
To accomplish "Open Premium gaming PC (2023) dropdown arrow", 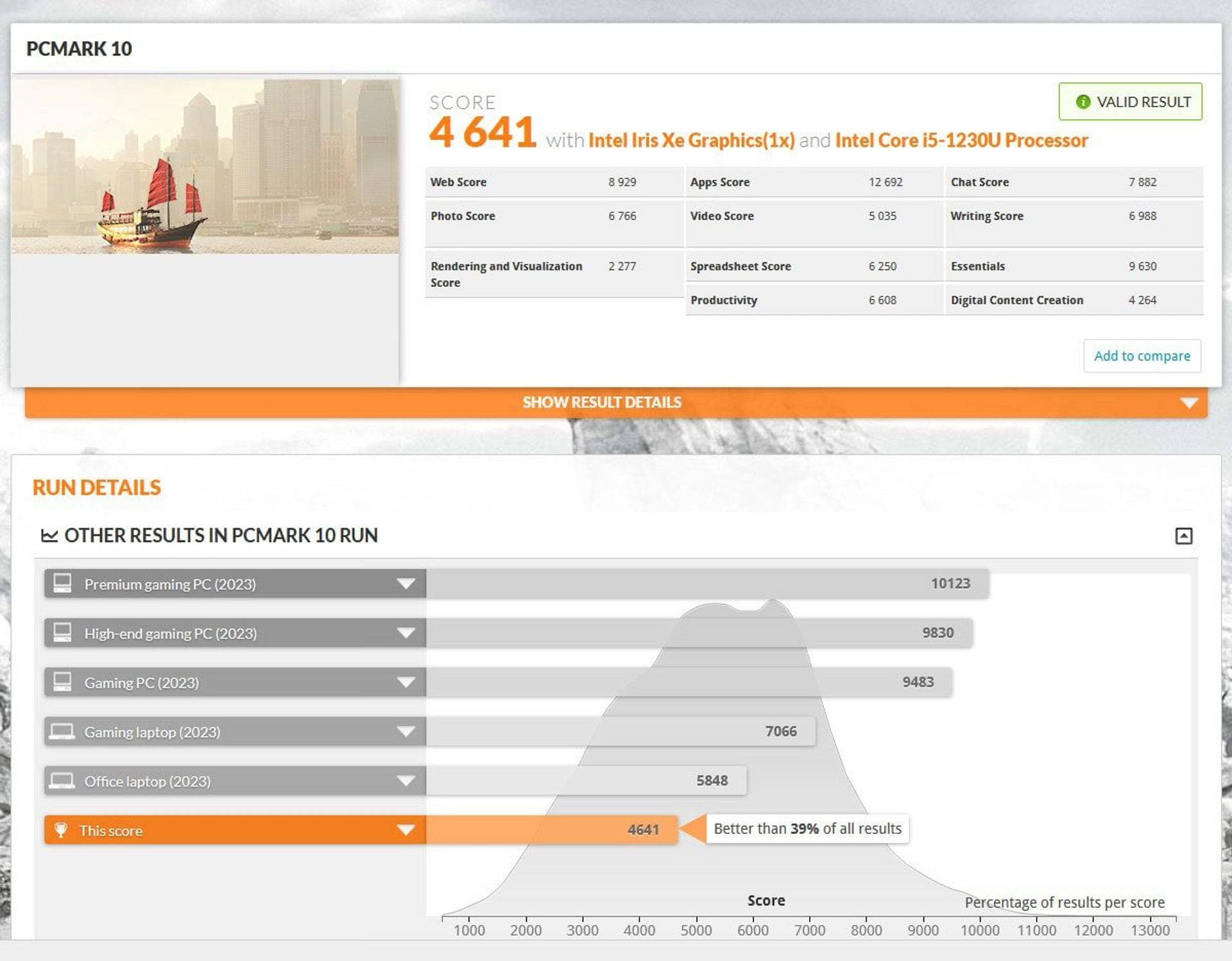I will [x=406, y=584].
